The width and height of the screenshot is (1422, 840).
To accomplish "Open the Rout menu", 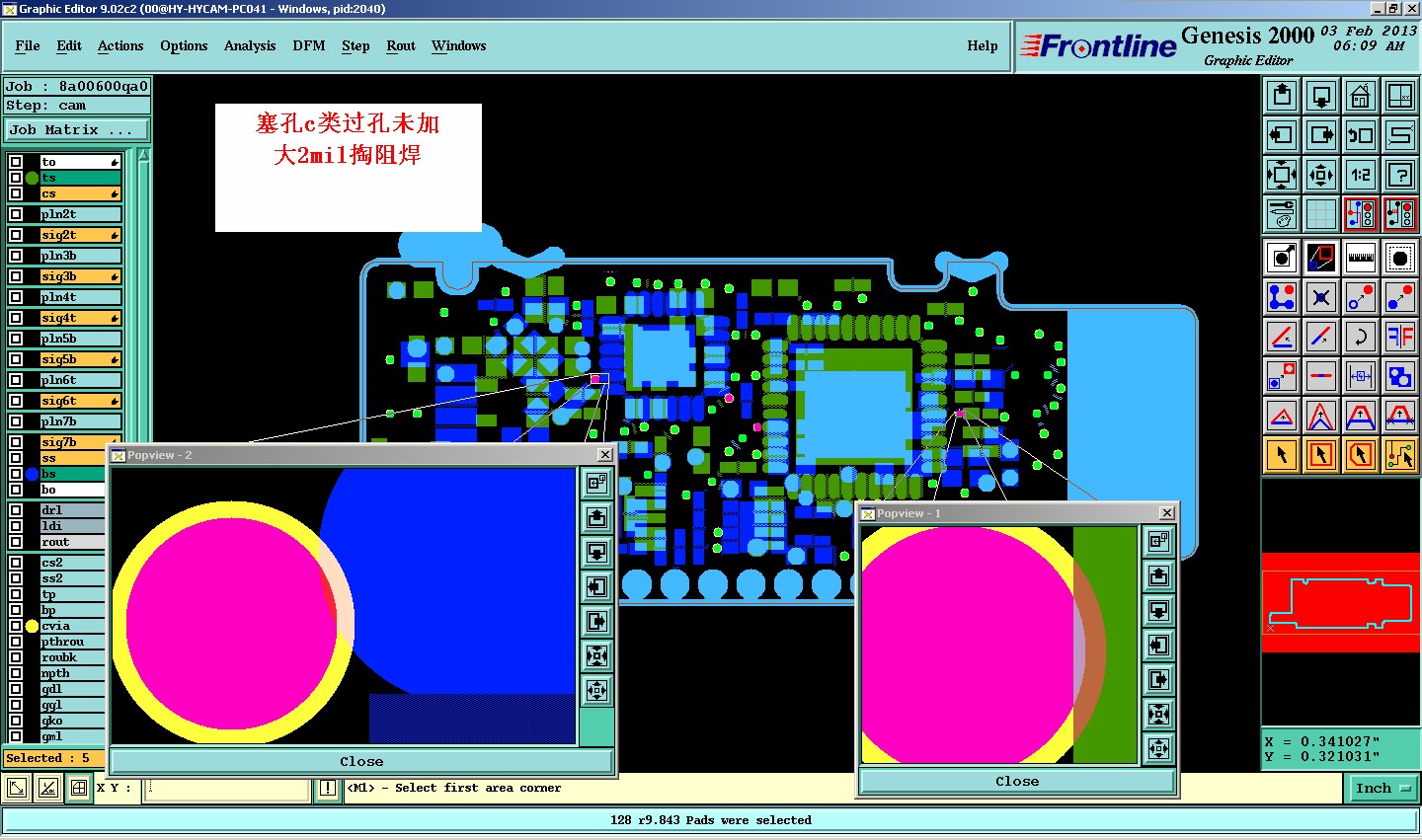I will click(401, 45).
